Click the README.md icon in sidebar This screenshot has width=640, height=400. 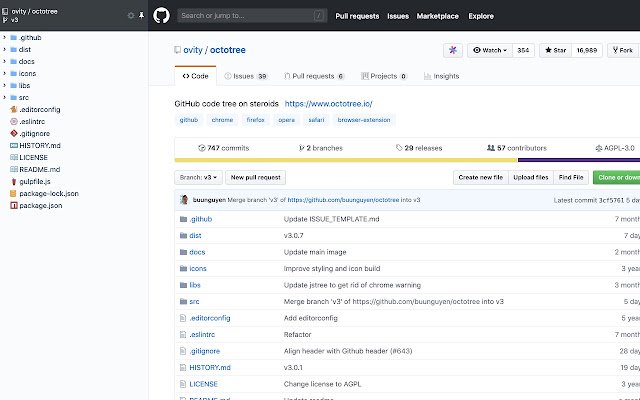[14, 169]
